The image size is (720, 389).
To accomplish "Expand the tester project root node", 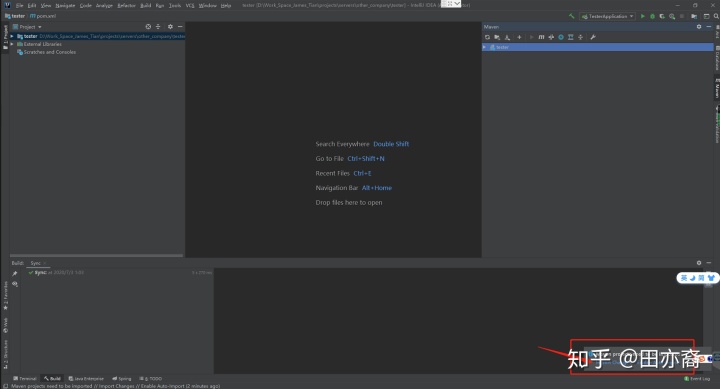I will pyautogui.click(x=12, y=36).
